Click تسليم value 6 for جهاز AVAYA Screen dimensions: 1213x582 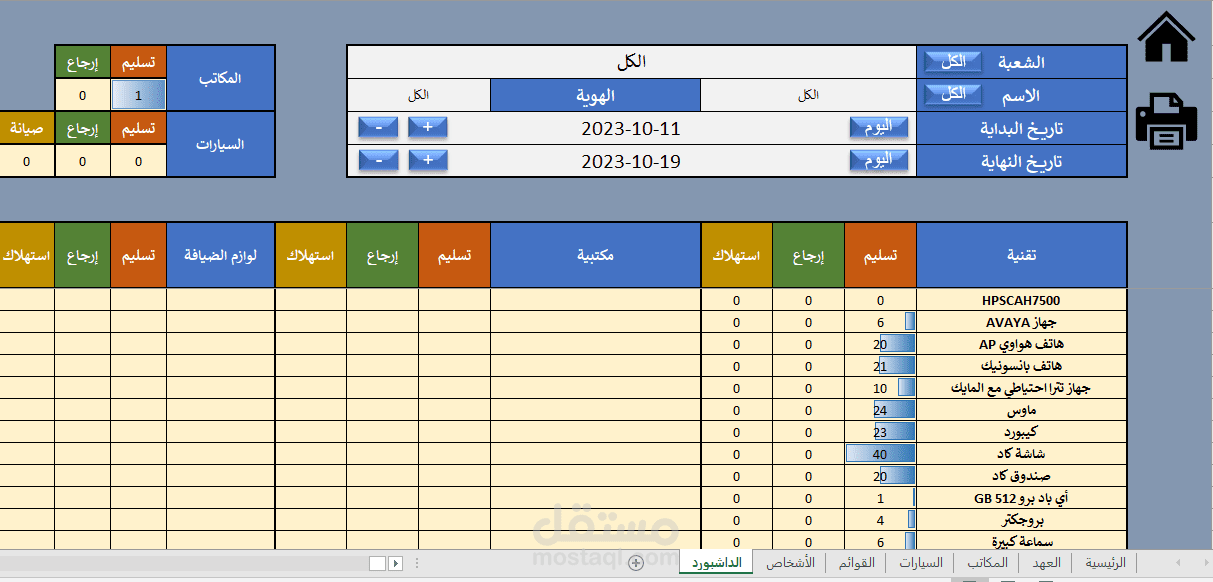point(880,322)
